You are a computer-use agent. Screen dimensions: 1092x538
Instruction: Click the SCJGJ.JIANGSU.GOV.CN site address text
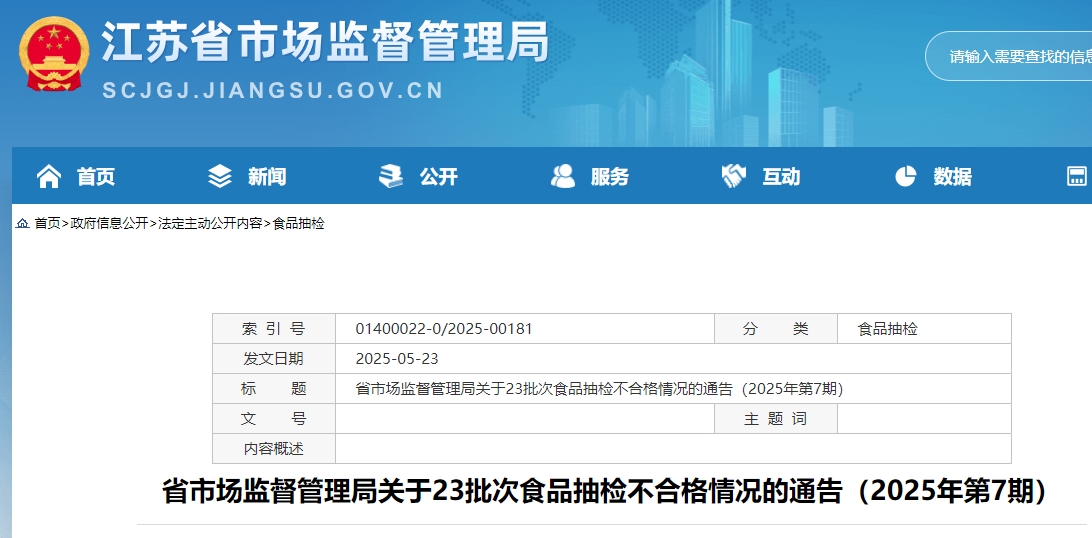tap(273, 91)
